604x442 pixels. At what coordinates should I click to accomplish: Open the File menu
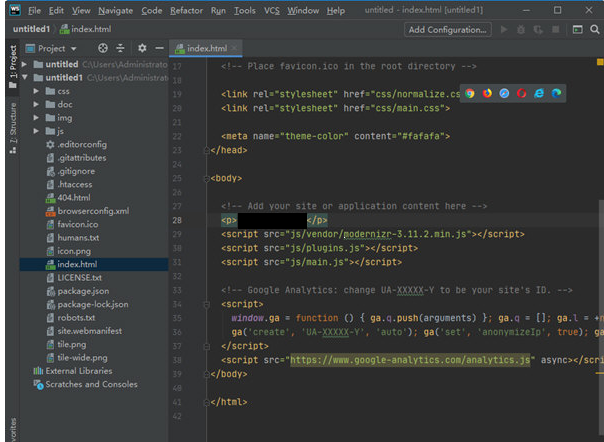click(x=34, y=10)
